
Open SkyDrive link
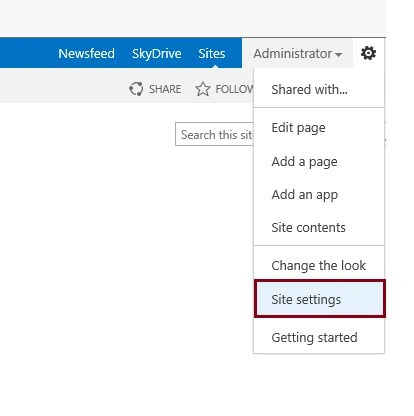point(157,54)
